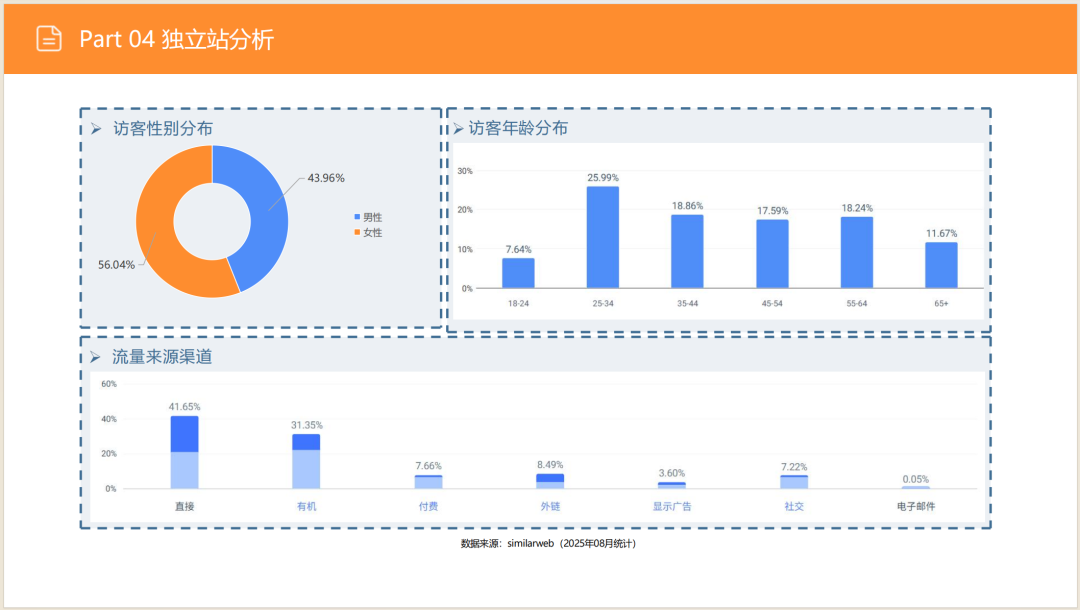This screenshot has width=1080, height=610.
Task: Click the arrow bullet before 访客年龄分布
Action: pyautogui.click(x=458, y=128)
